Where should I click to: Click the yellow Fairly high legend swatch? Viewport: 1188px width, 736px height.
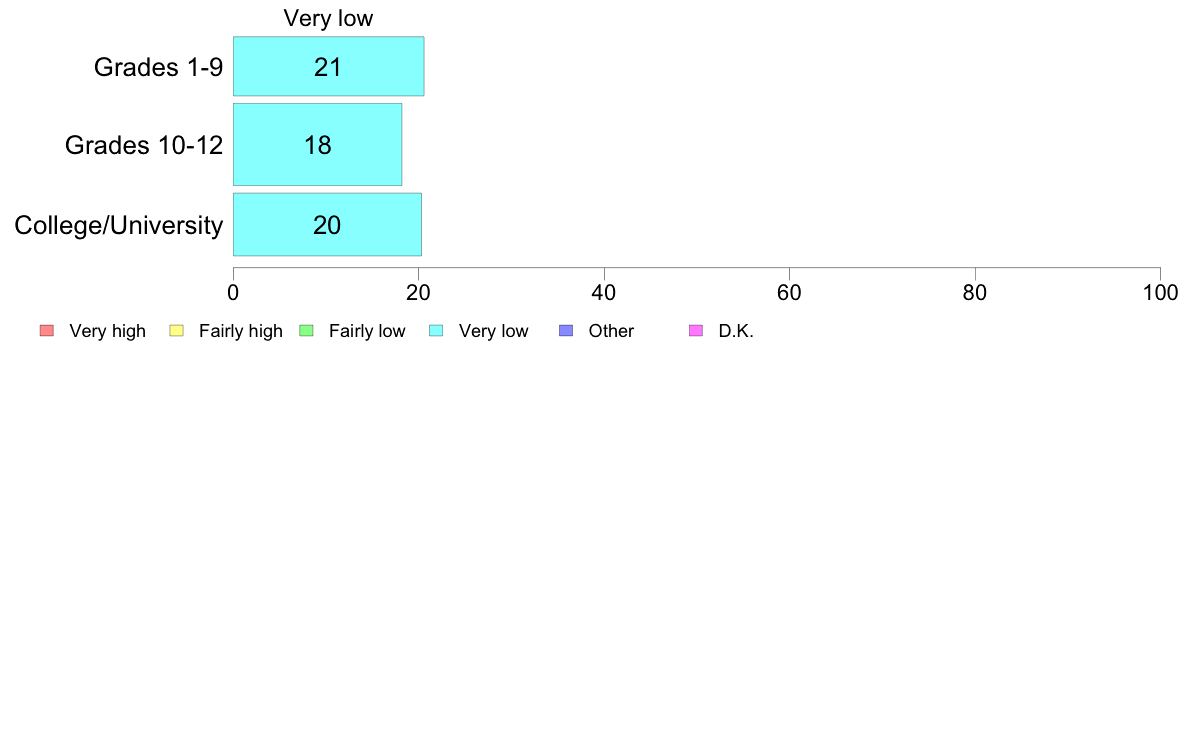point(177,330)
